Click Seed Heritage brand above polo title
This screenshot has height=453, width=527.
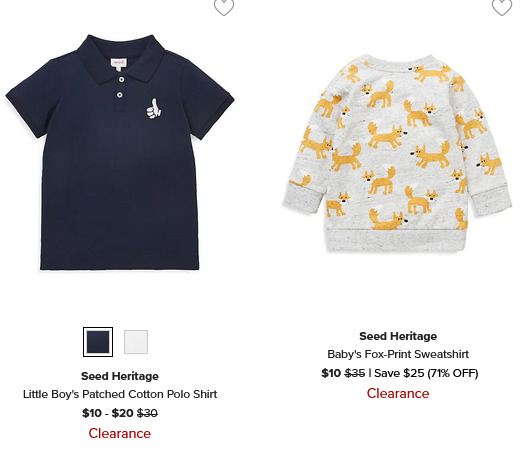click(x=120, y=376)
